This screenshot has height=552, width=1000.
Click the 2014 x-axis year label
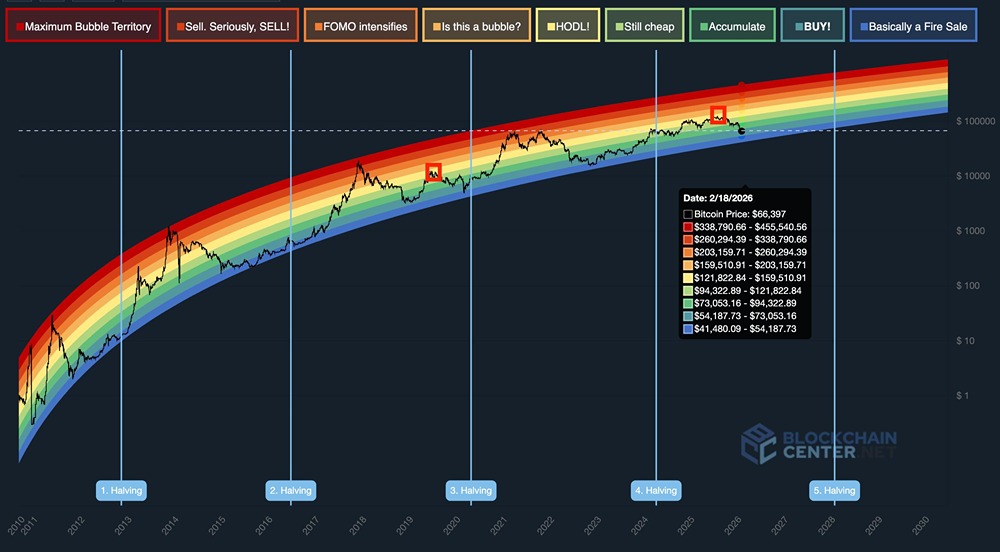point(170,525)
